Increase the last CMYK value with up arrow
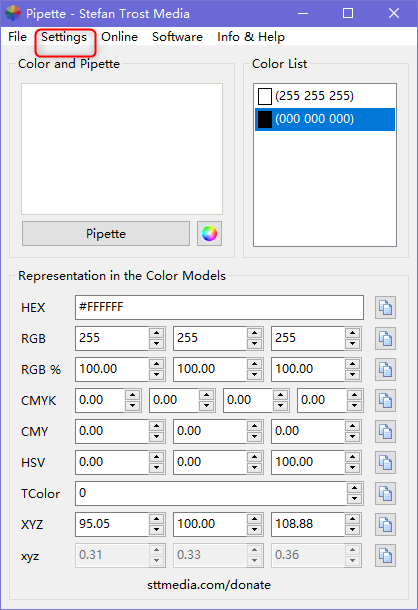 tap(354, 395)
